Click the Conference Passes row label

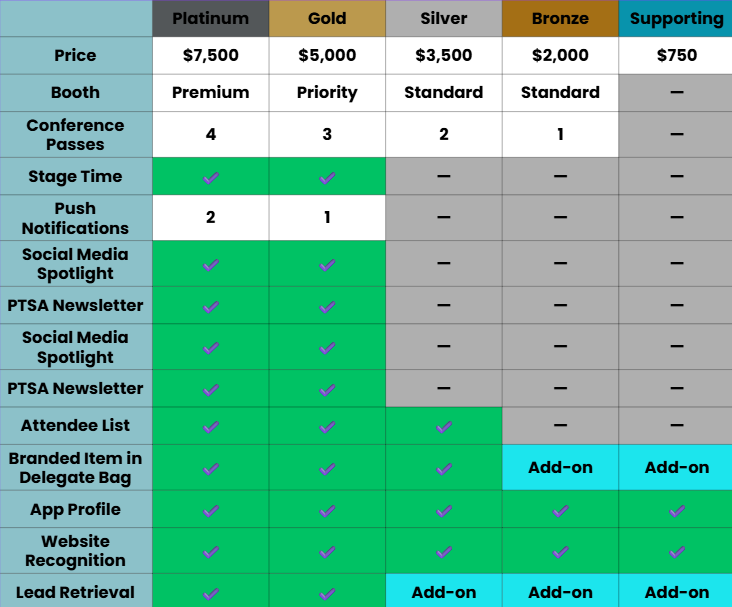76,134
